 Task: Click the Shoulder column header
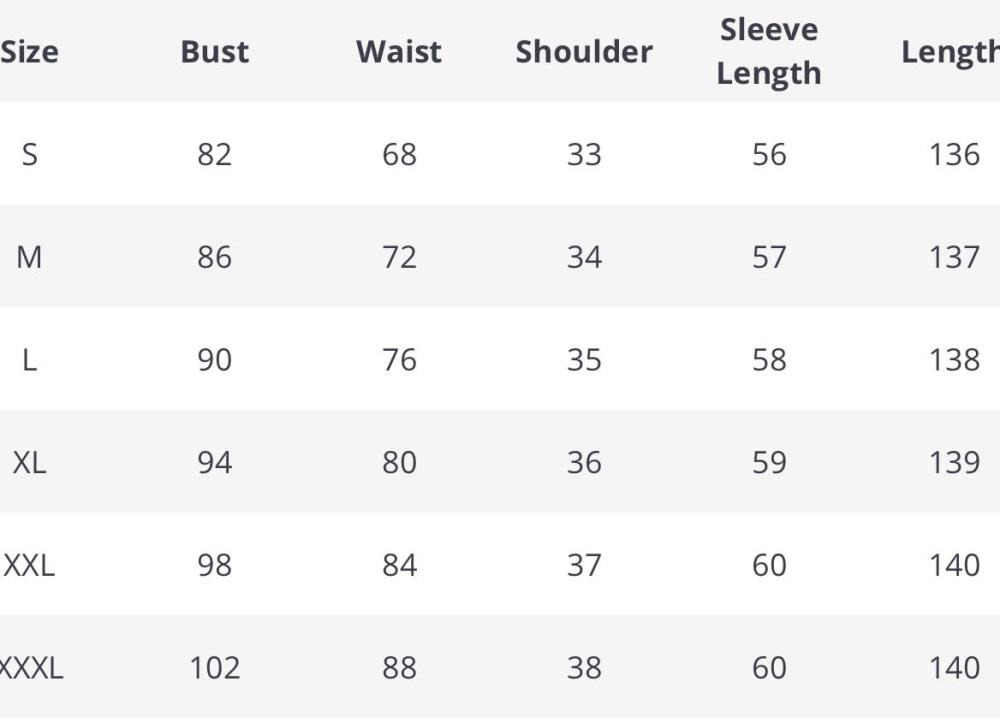584,52
